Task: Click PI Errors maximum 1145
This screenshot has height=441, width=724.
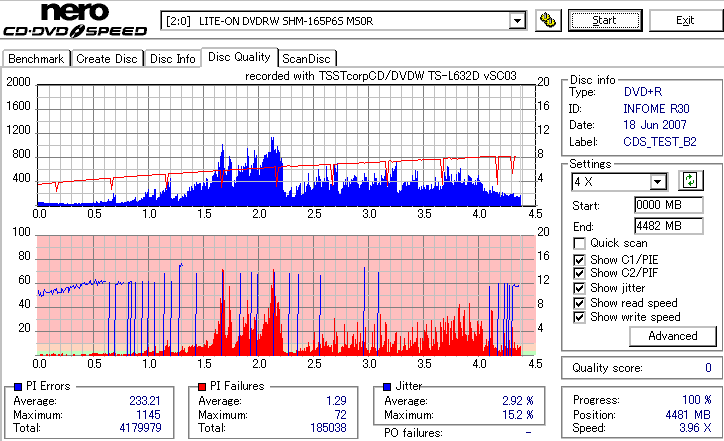Action: (x=148, y=415)
